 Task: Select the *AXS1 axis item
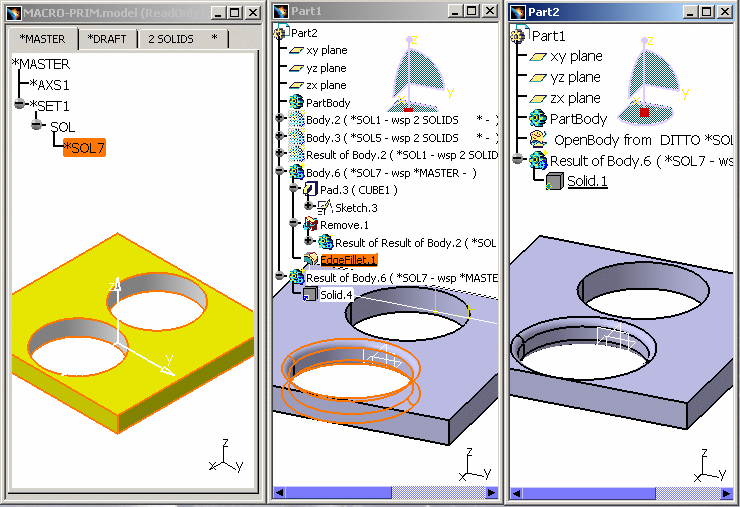click(50, 84)
